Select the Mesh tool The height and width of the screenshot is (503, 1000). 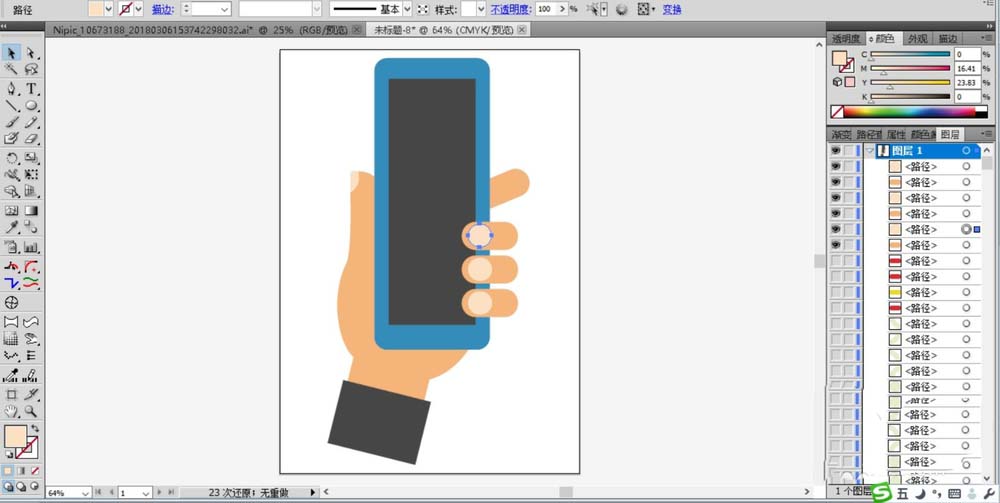pos(11,210)
